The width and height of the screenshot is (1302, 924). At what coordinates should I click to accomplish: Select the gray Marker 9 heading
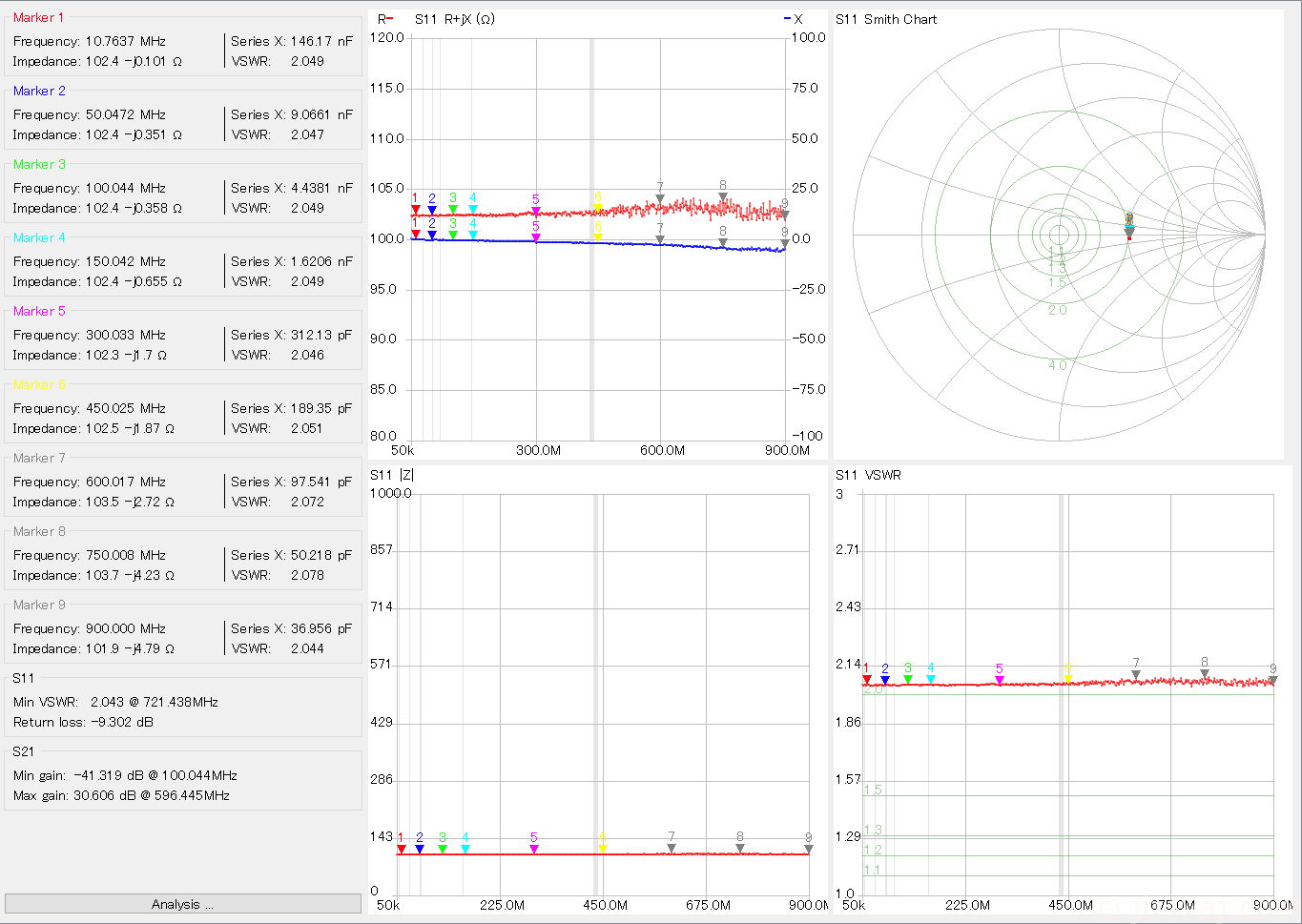pyautogui.click(x=39, y=605)
